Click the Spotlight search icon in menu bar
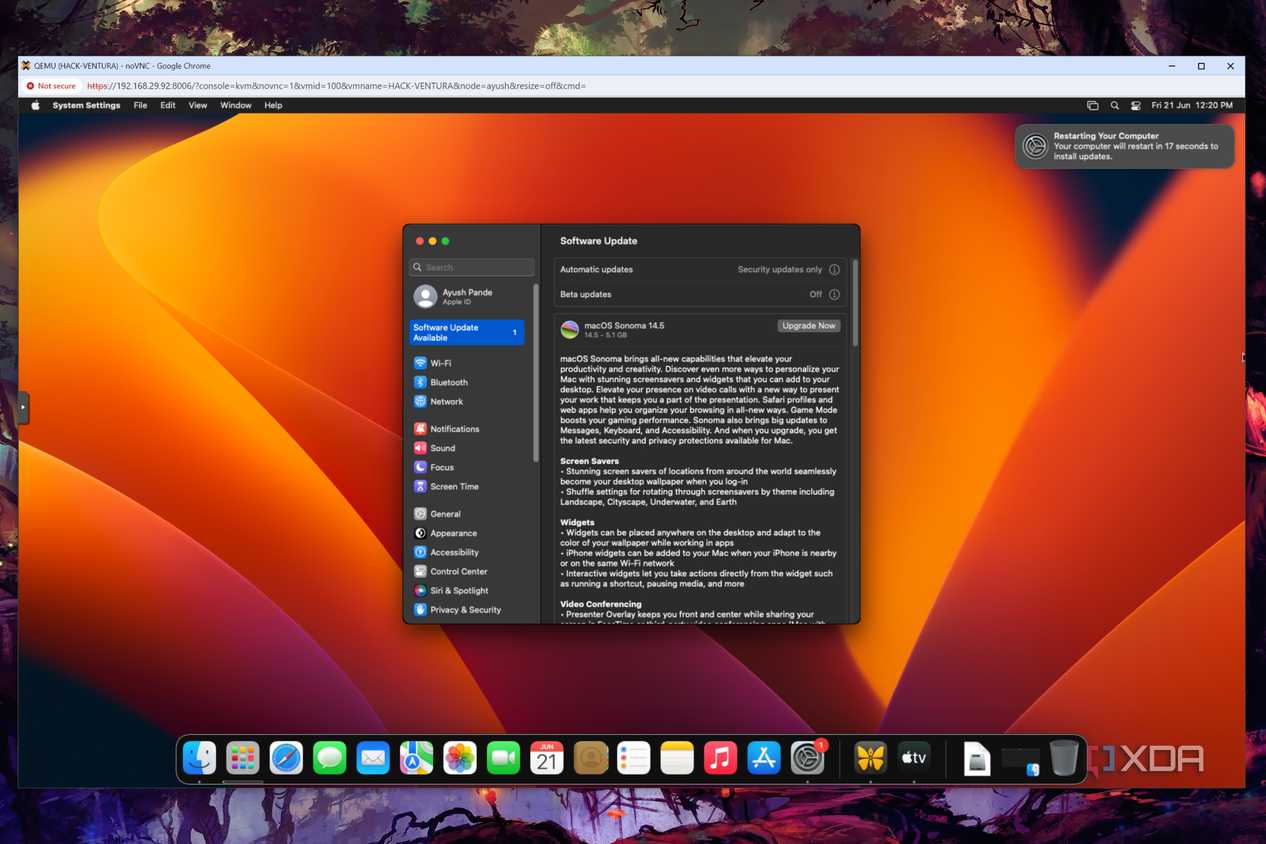 click(x=1114, y=105)
